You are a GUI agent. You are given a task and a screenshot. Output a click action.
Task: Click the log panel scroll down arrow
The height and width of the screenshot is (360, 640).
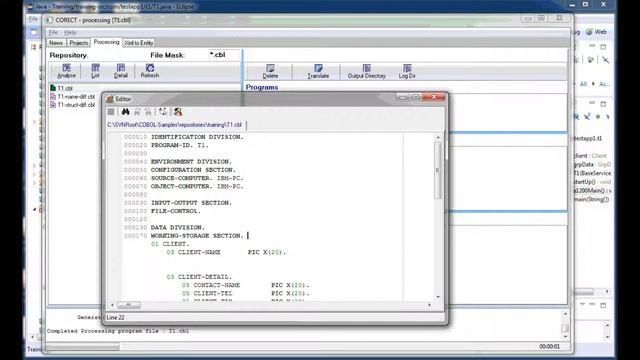[x=565, y=337]
